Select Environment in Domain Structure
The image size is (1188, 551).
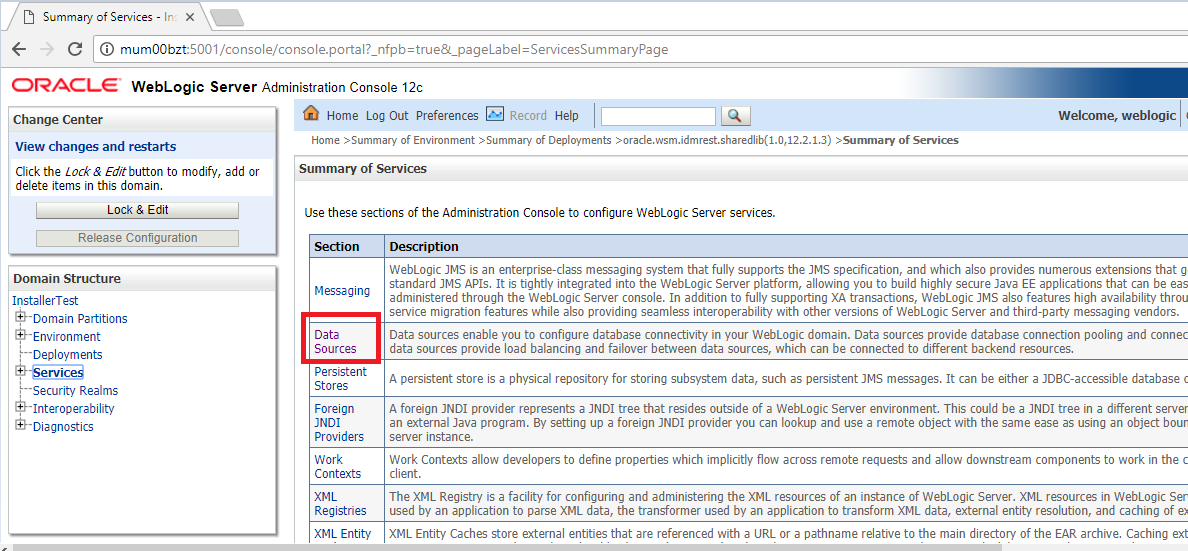[67, 337]
